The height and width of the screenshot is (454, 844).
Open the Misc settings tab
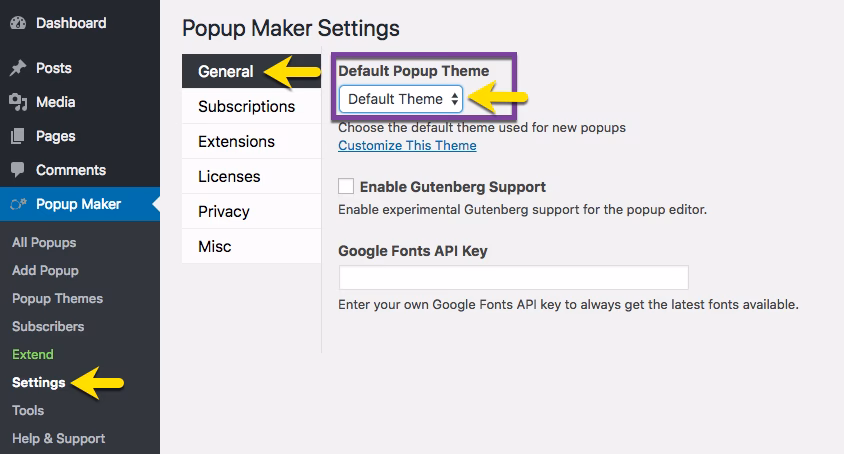(x=215, y=246)
